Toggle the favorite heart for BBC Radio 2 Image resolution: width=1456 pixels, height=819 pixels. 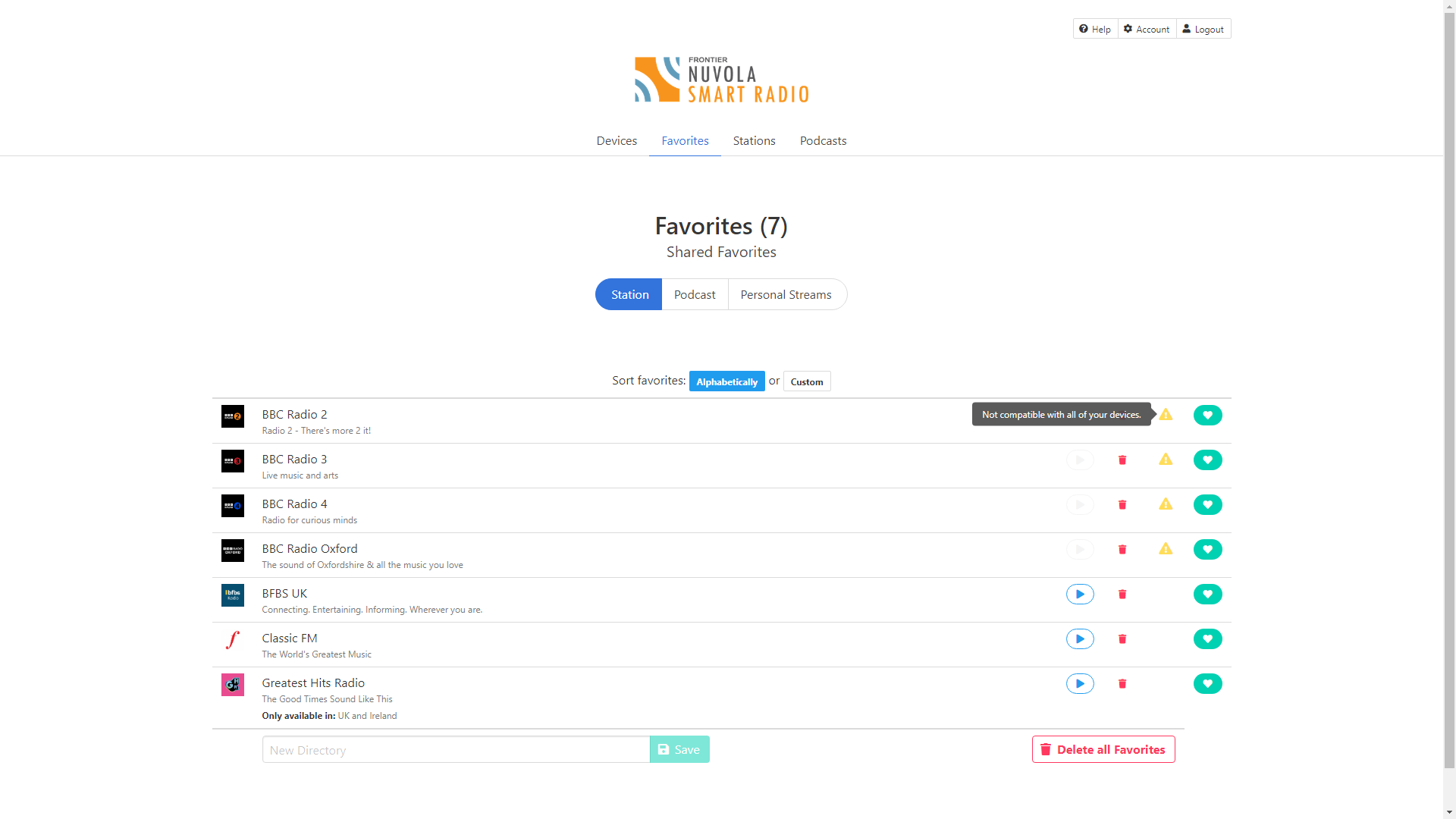coord(1207,416)
